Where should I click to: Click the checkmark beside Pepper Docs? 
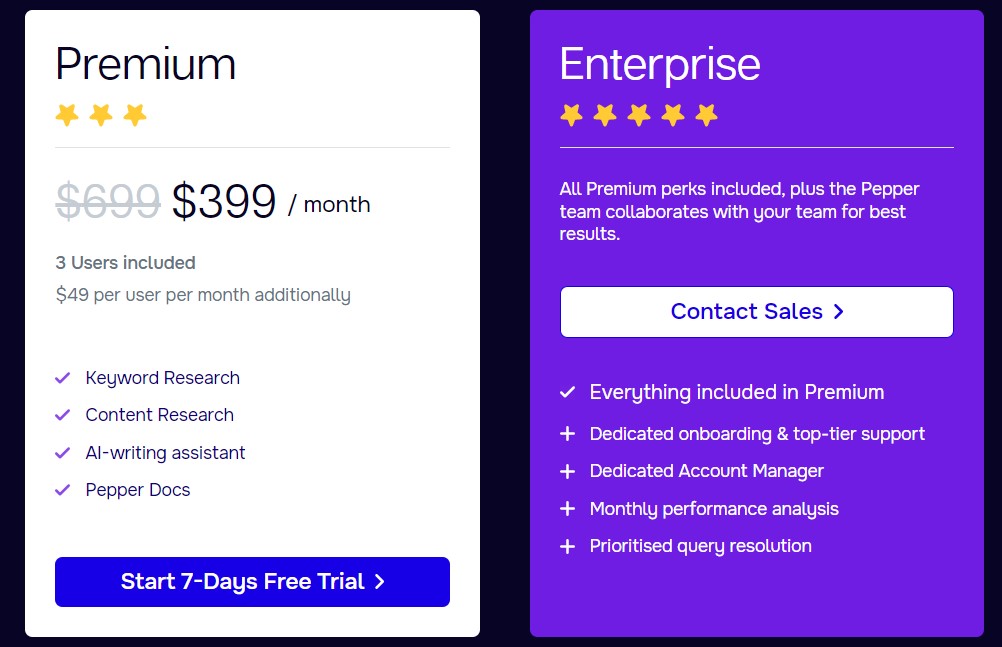tap(63, 490)
